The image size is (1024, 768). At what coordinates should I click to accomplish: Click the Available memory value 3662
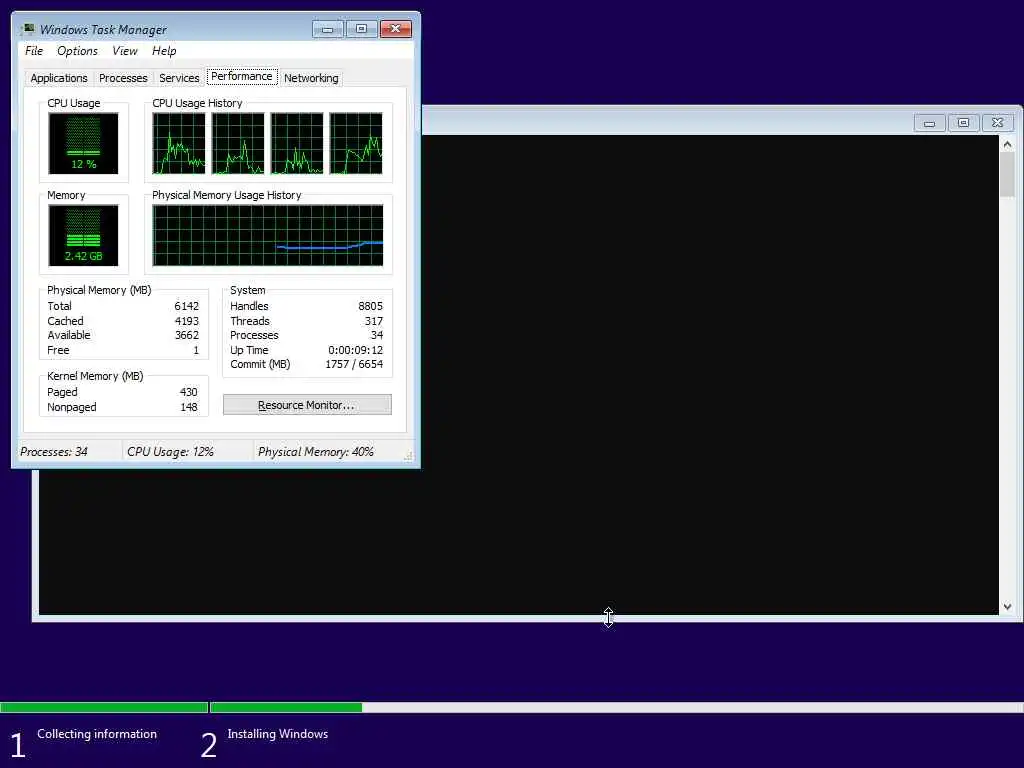tap(187, 335)
